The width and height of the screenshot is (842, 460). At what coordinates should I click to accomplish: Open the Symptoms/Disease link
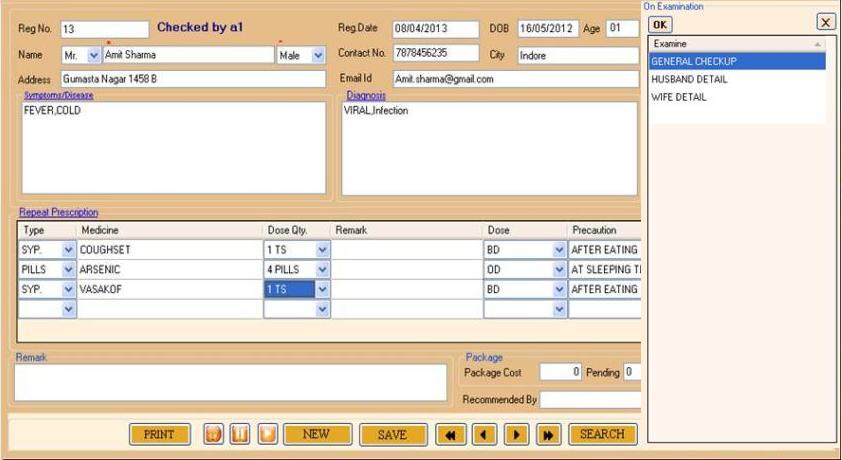pyautogui.click(x=59, y=95)
